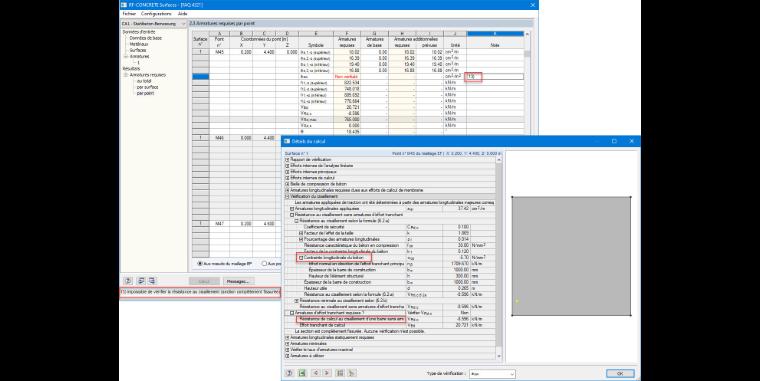Viewport: 760px width, 381px height.
Task: Click the note cell containing '13)'
Action: pyautogui.click(x=495, y=77)
